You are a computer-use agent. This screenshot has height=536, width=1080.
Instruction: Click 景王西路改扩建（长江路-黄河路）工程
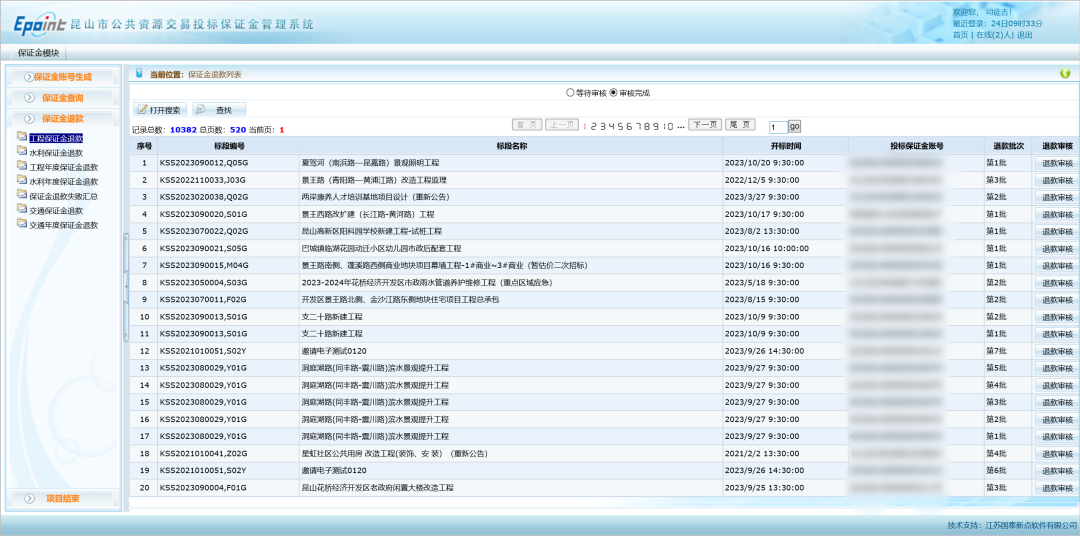coord(368,214)
